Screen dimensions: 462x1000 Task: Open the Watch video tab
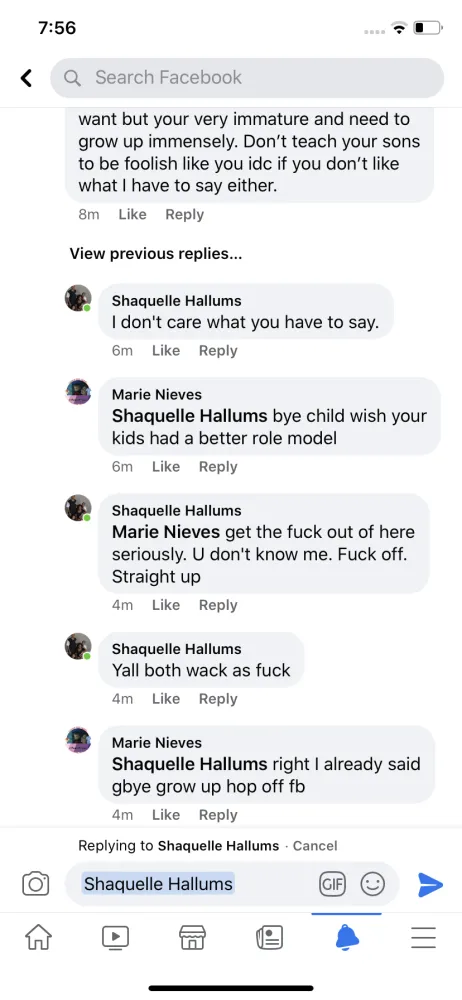pos(116,937)
